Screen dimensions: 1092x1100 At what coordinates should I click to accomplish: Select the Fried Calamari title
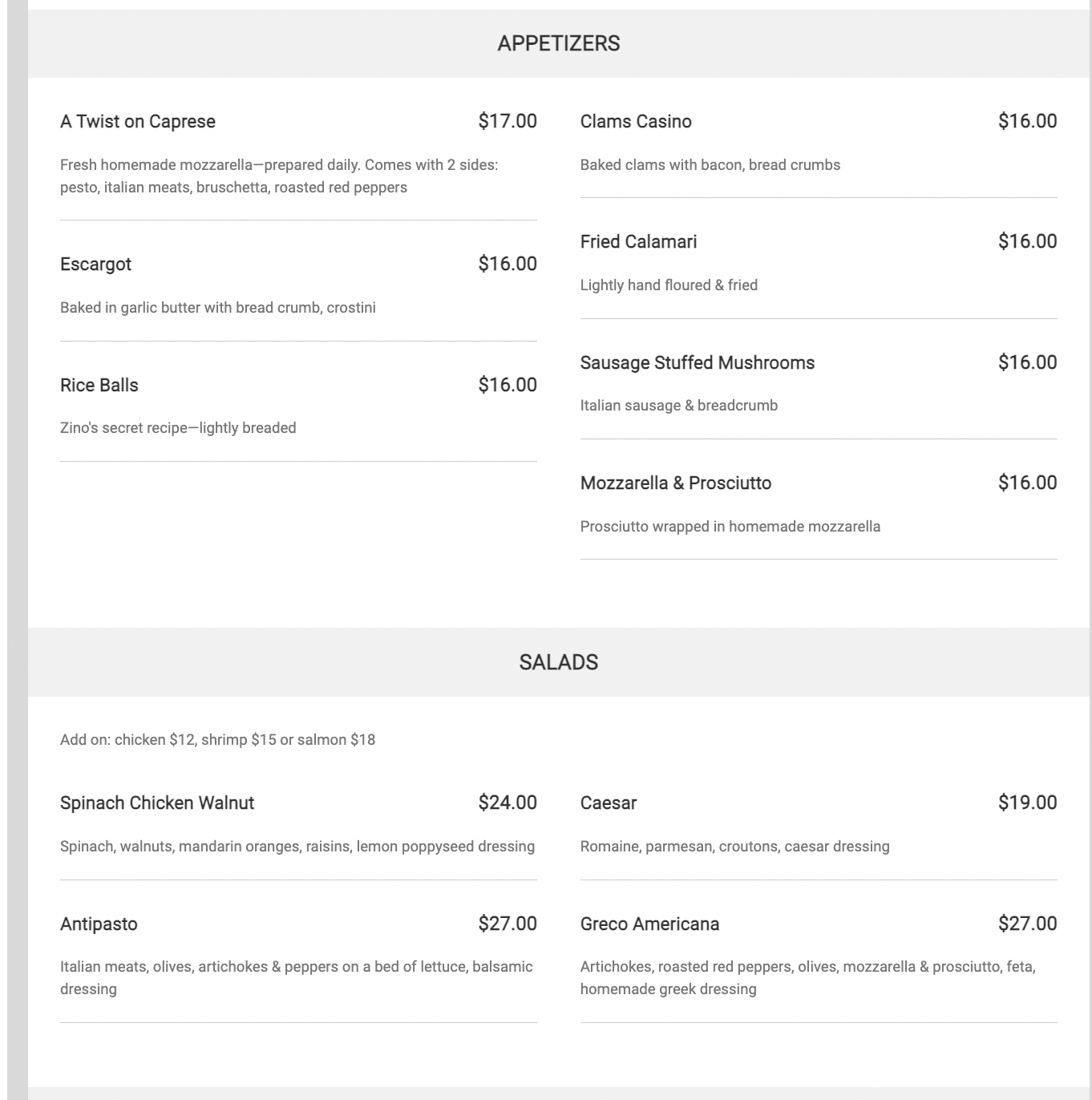638,242
